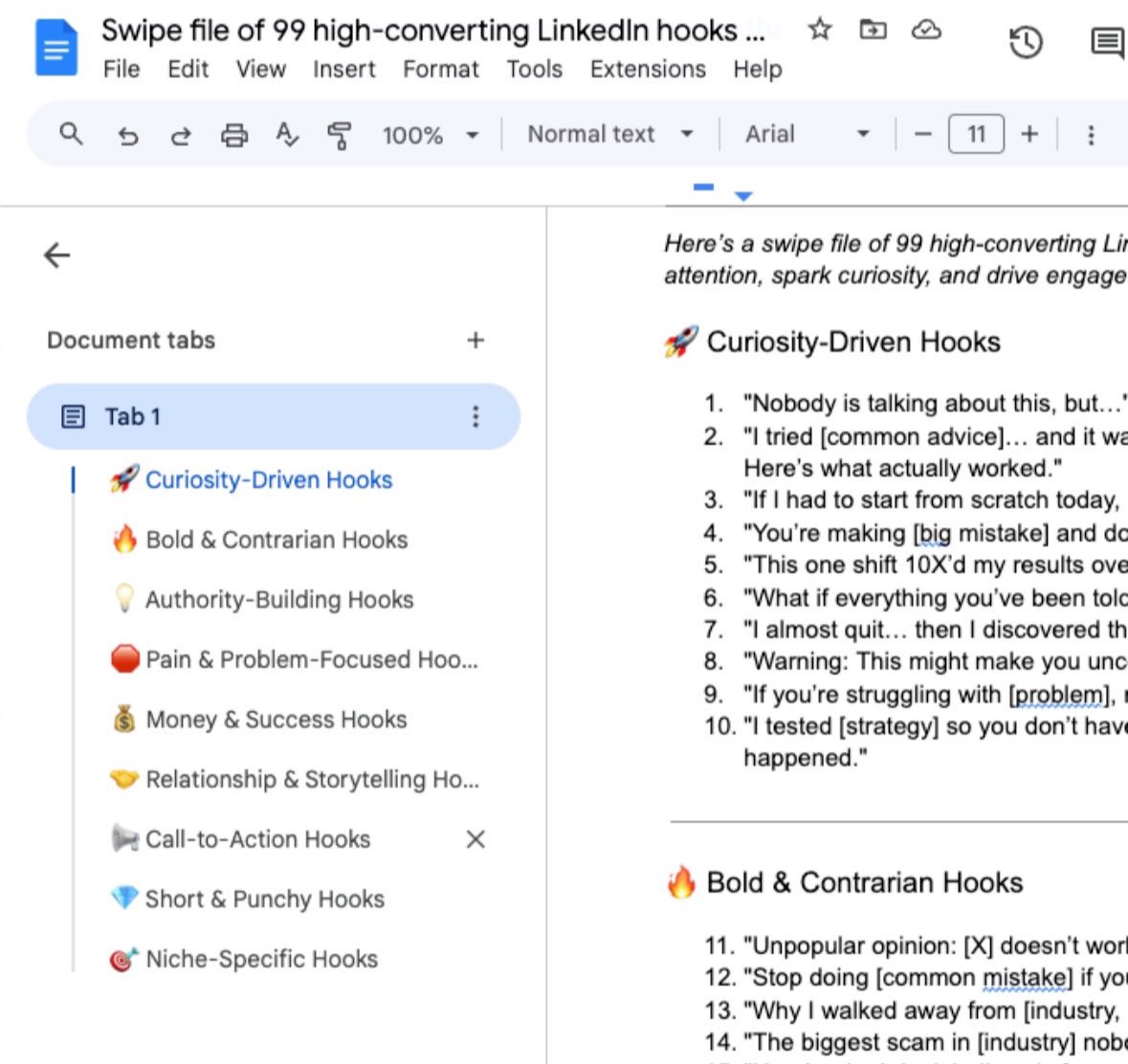1128x1064 pixels.
Task: Click the italic intro paragraph text
Action: click(x=895, y=259)
